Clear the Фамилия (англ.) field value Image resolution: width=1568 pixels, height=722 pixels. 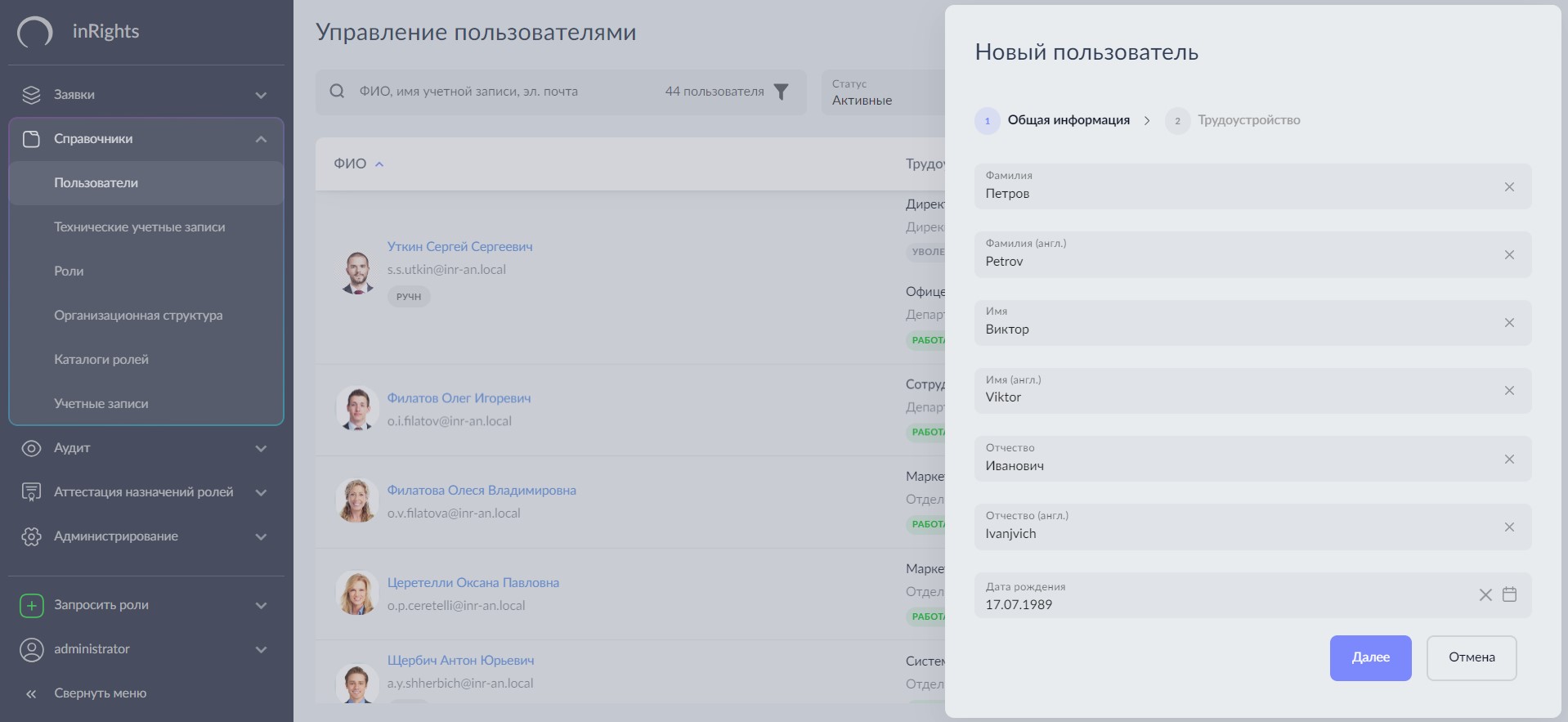1509,254
